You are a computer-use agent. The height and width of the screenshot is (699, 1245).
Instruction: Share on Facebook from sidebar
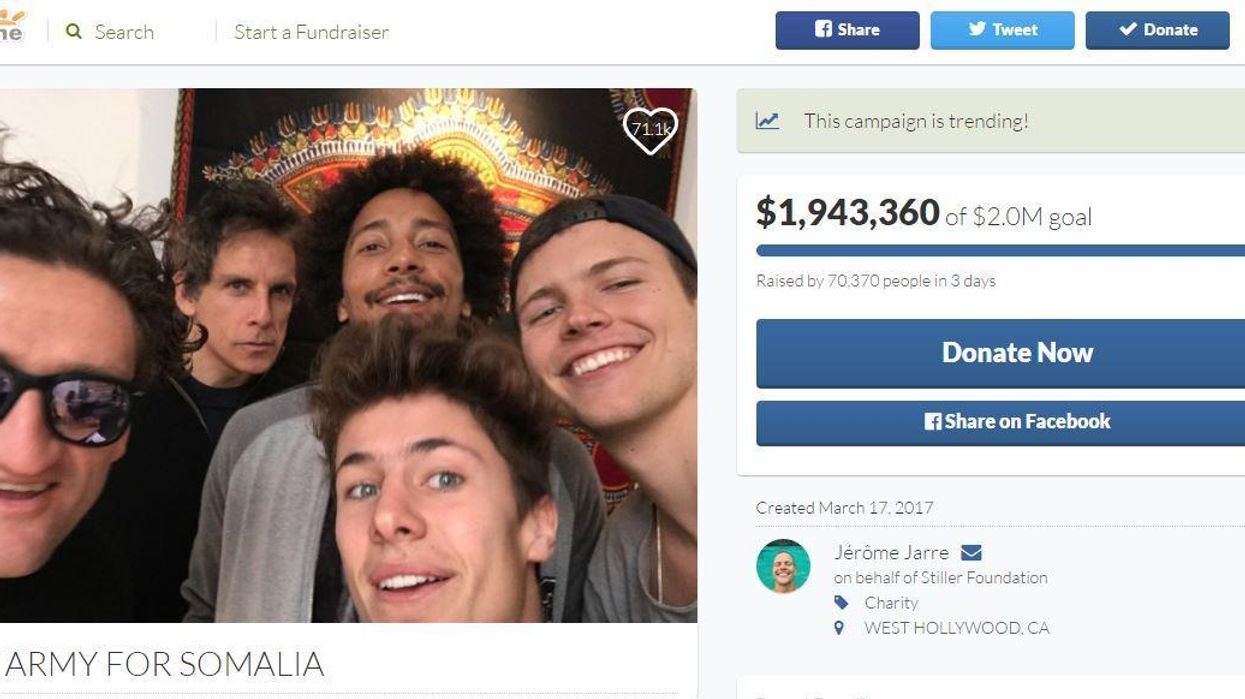[1000, 422]
